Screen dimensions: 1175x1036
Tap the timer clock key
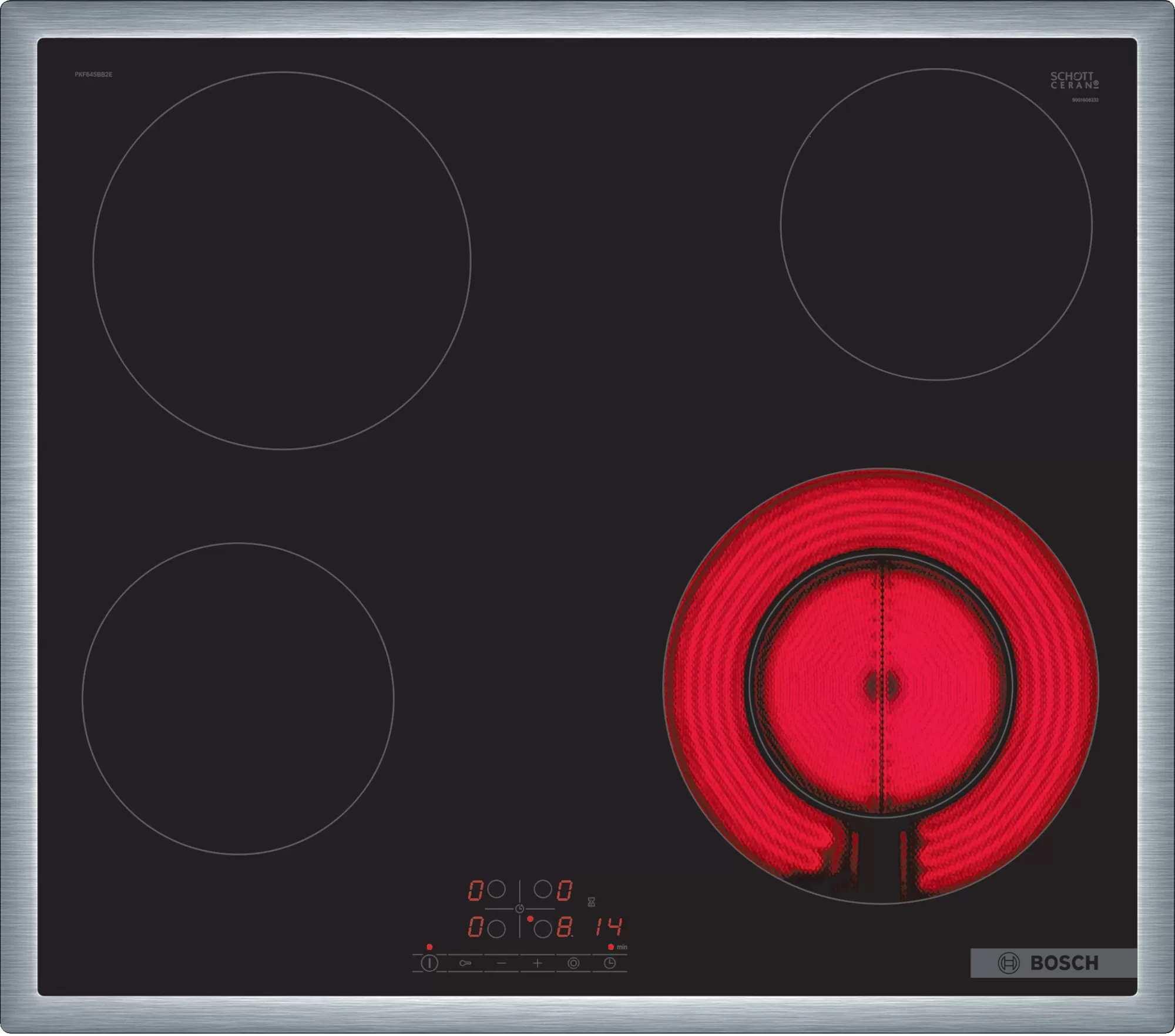point(610,963)
